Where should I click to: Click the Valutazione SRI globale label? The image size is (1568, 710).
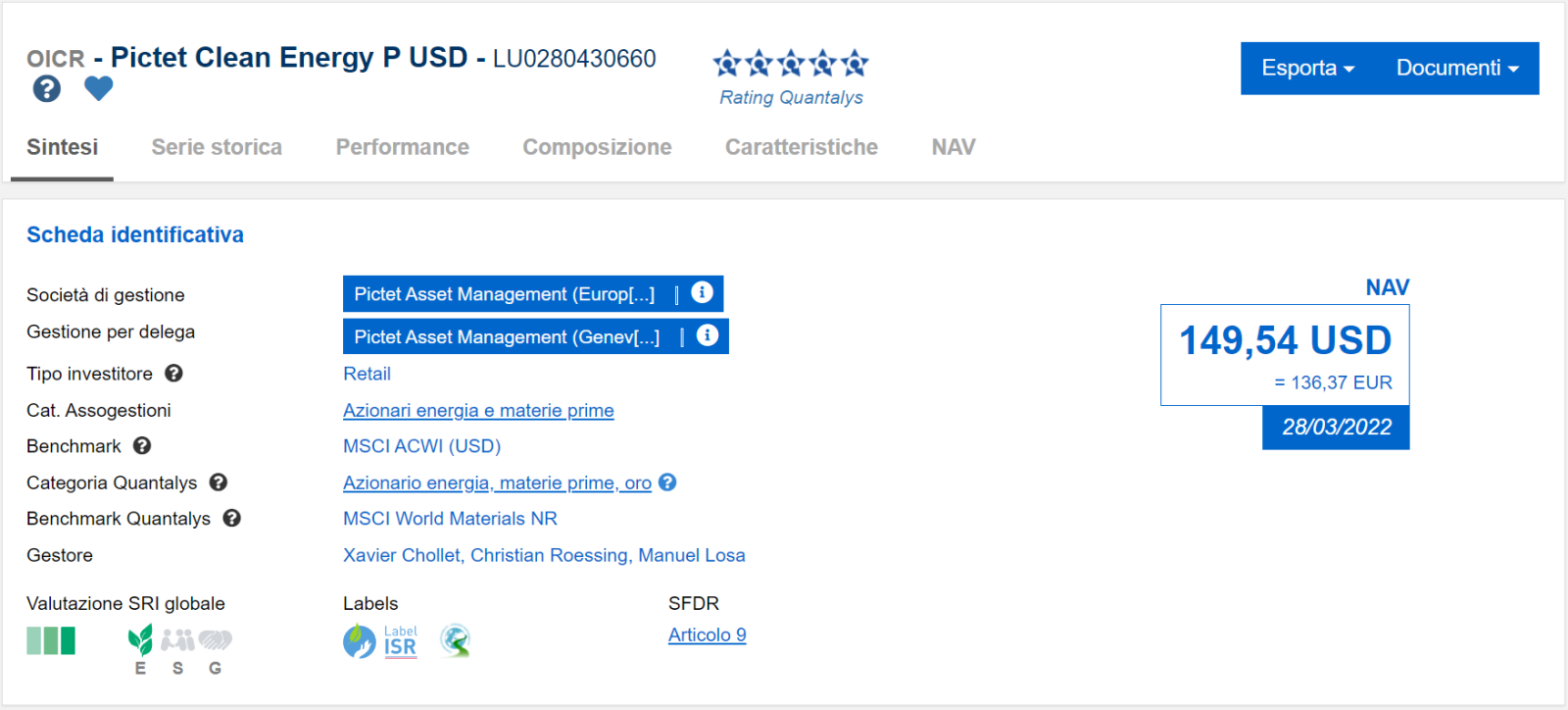pos(125,604)
